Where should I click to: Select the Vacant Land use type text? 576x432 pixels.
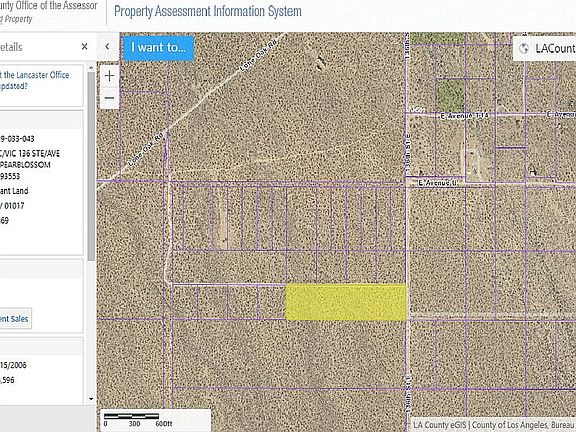point(14,191)
